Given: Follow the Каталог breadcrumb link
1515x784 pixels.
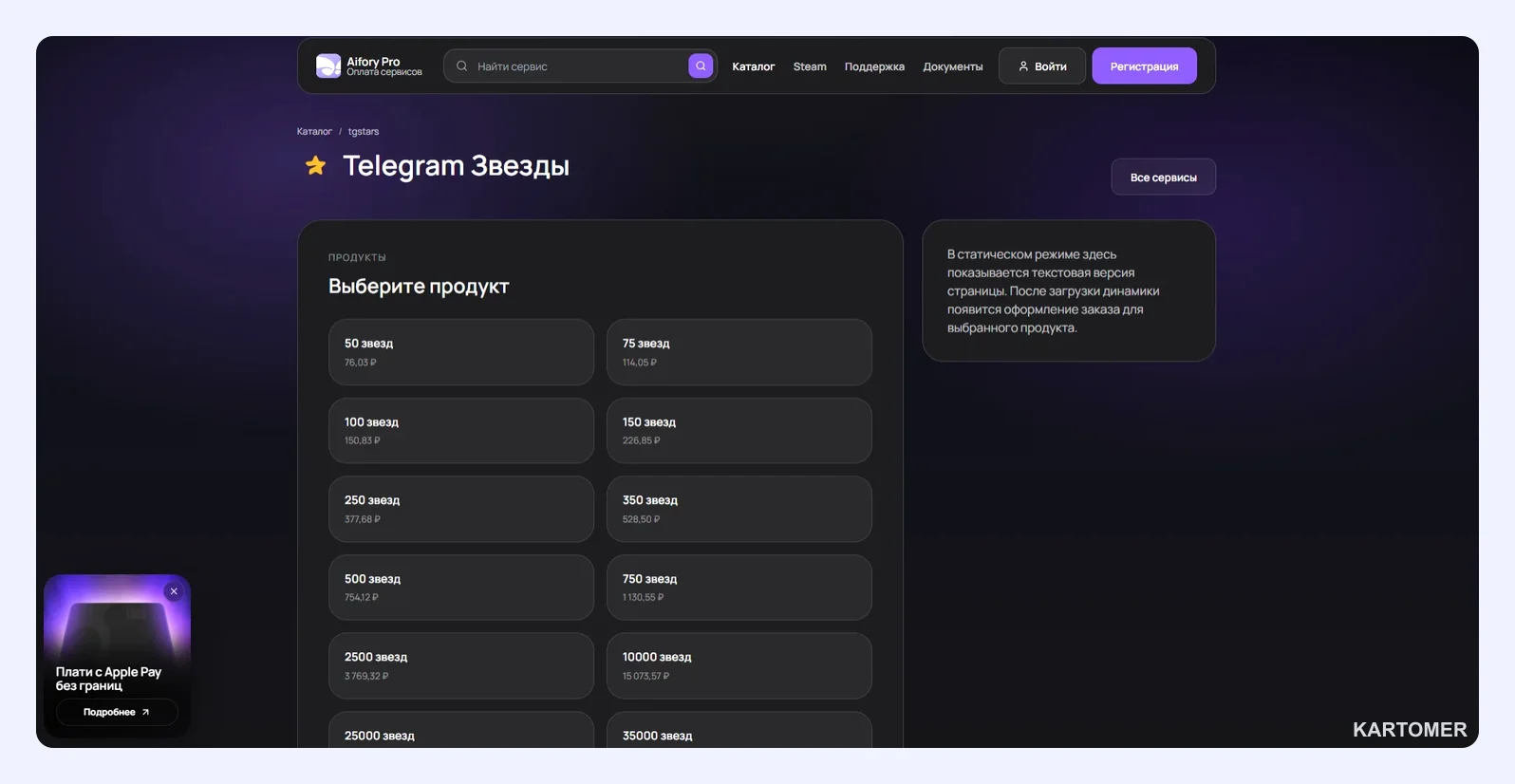Looking at the screenshot, I should 314,132.
